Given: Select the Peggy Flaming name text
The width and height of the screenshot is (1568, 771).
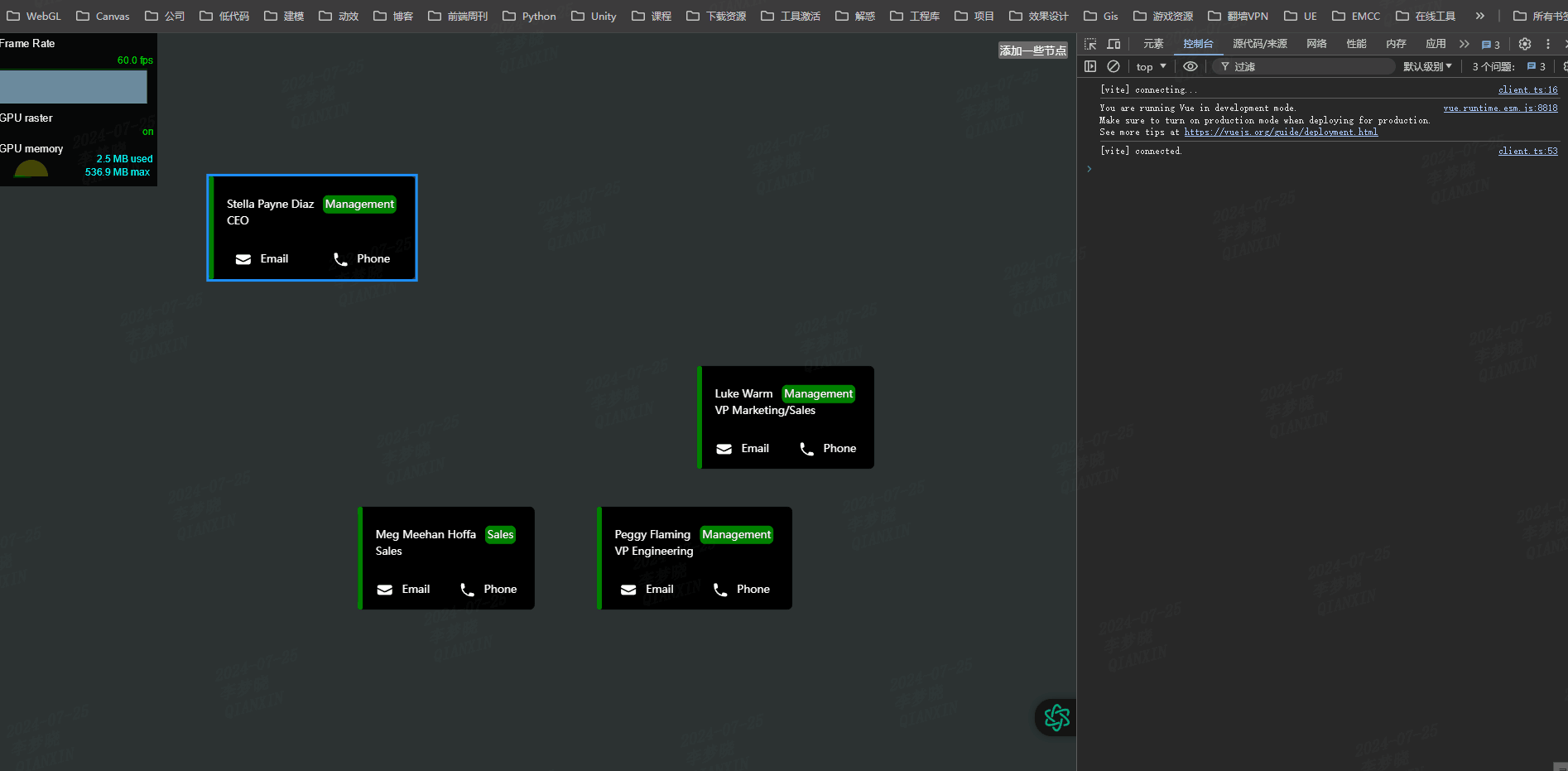Looking at the screenshot, I should (x=652, y=535).
